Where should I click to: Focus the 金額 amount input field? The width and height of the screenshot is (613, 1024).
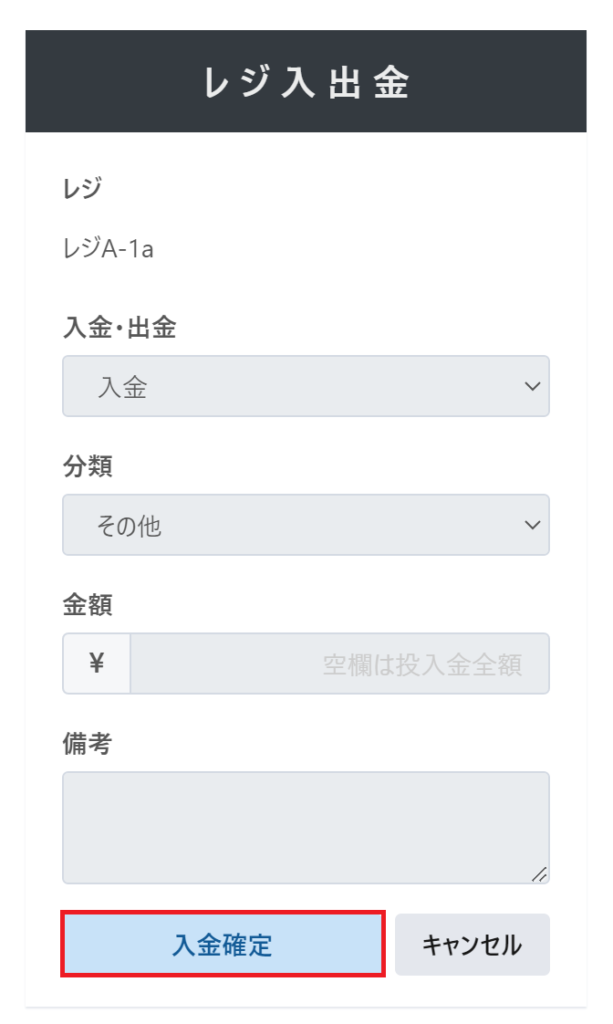pyautogui.click(x=340, y=663)
